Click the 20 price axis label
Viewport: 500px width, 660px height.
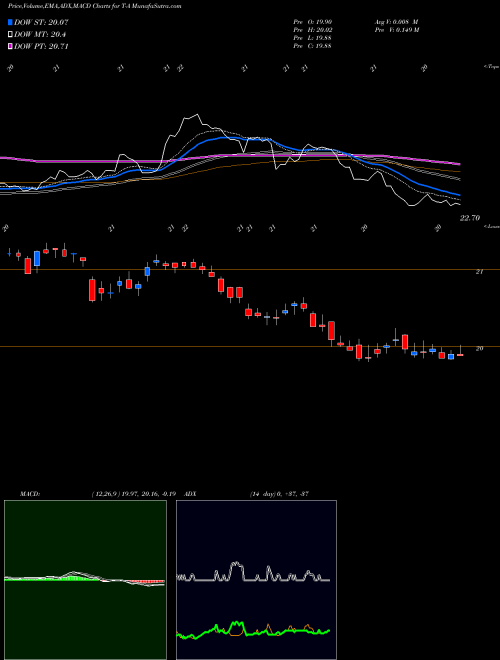[479, 349]
